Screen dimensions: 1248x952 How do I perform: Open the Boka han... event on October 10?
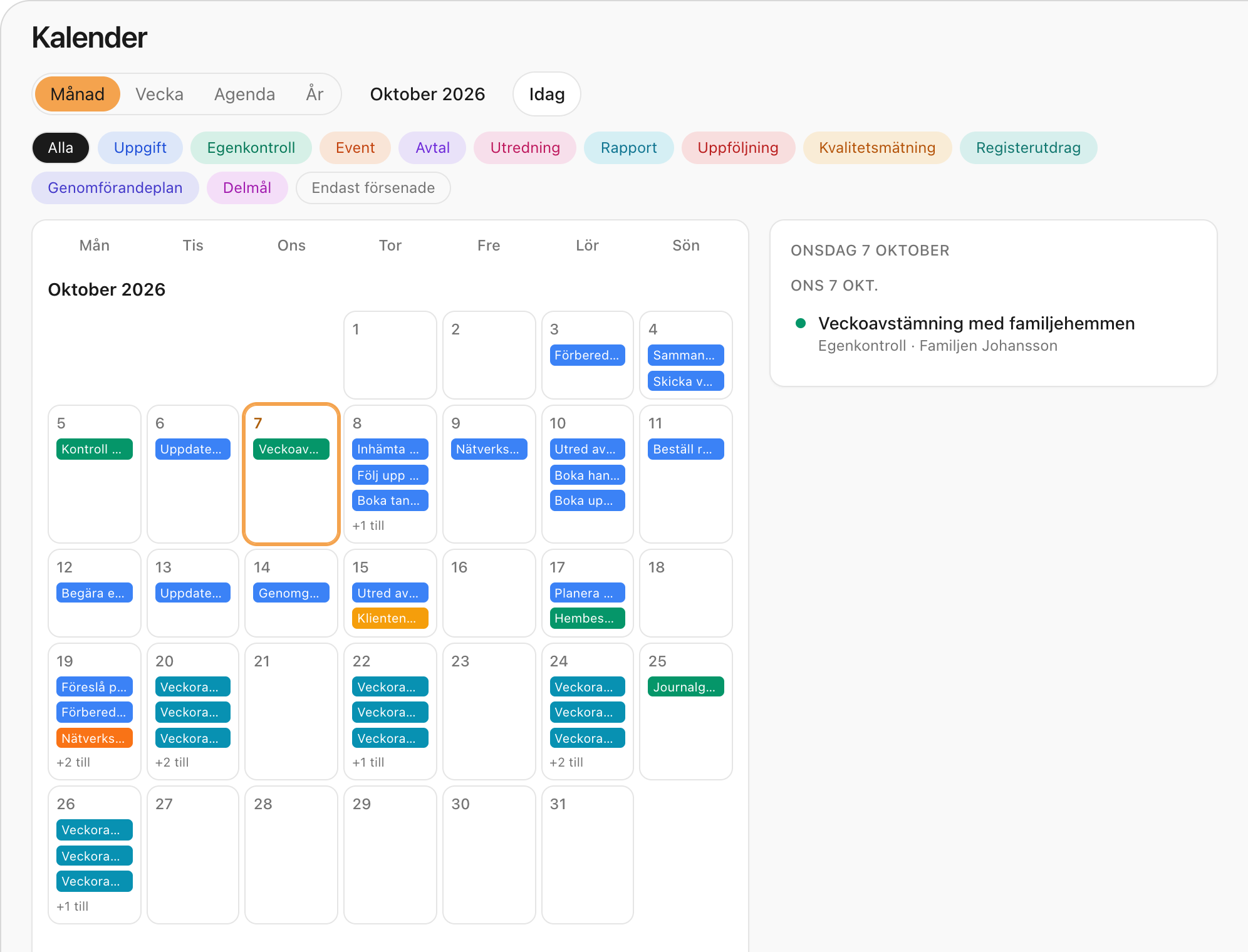pos(588,475)
